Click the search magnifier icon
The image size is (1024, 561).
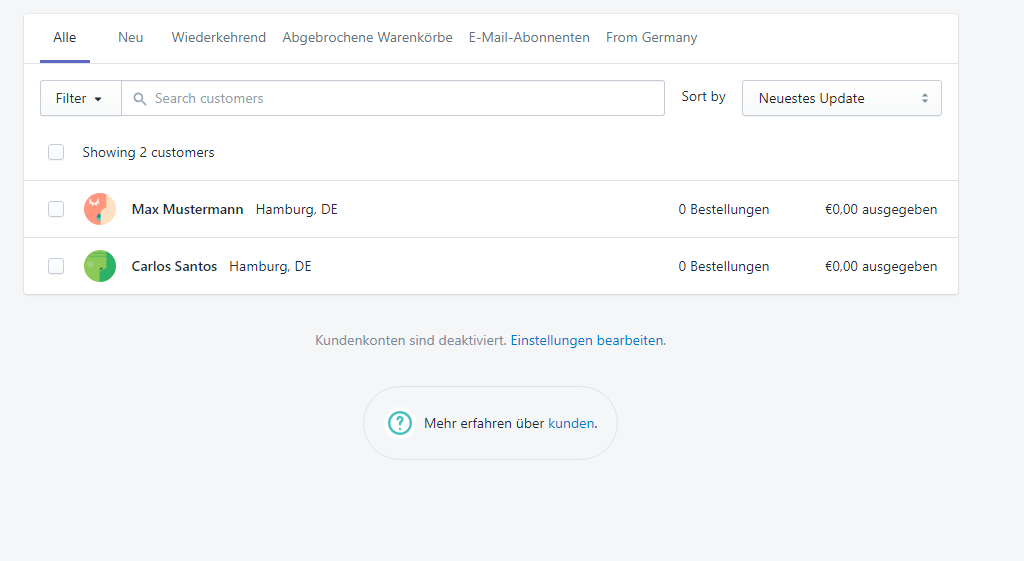pos(140,99)
